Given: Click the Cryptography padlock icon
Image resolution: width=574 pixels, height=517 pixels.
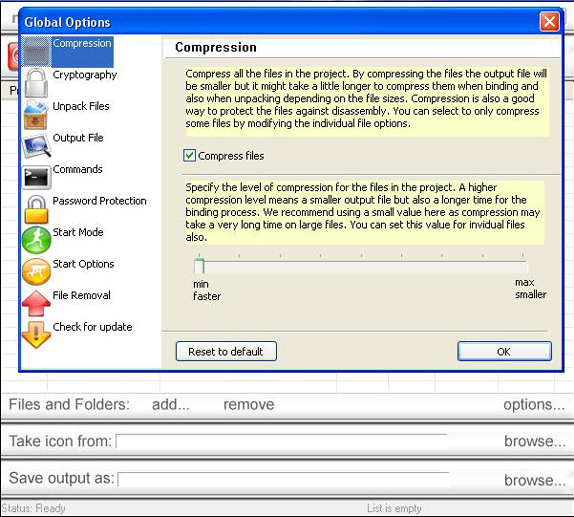Looking at the screenshot, I should pyautogui.click(x=36, y=83).
